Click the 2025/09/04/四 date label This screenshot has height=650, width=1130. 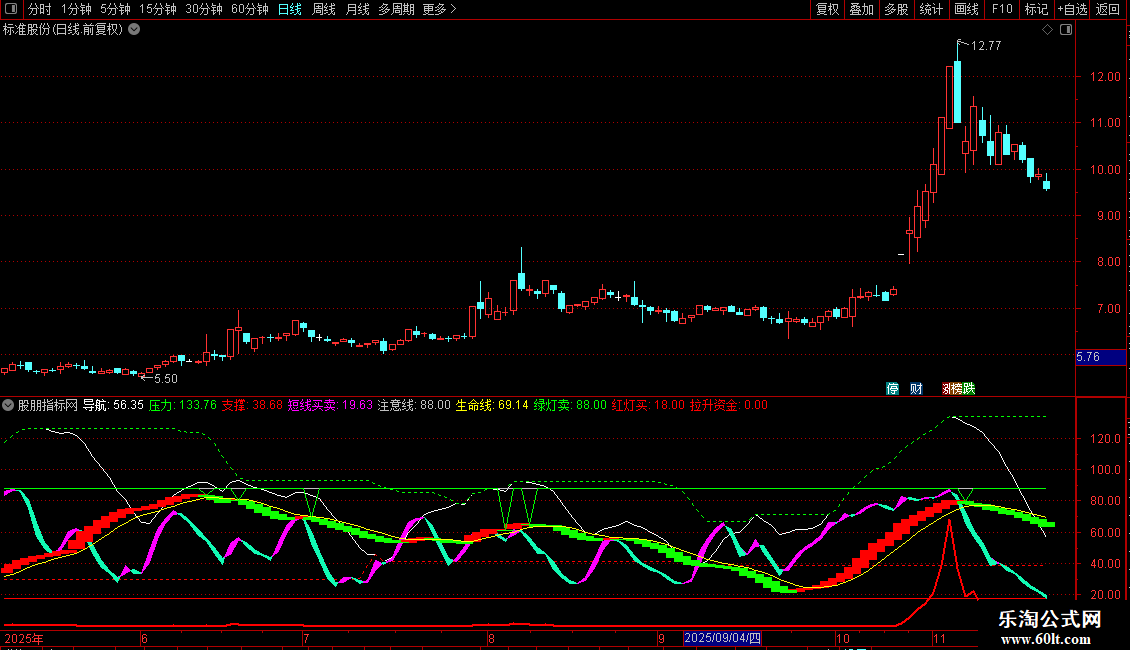pos(722,638)
